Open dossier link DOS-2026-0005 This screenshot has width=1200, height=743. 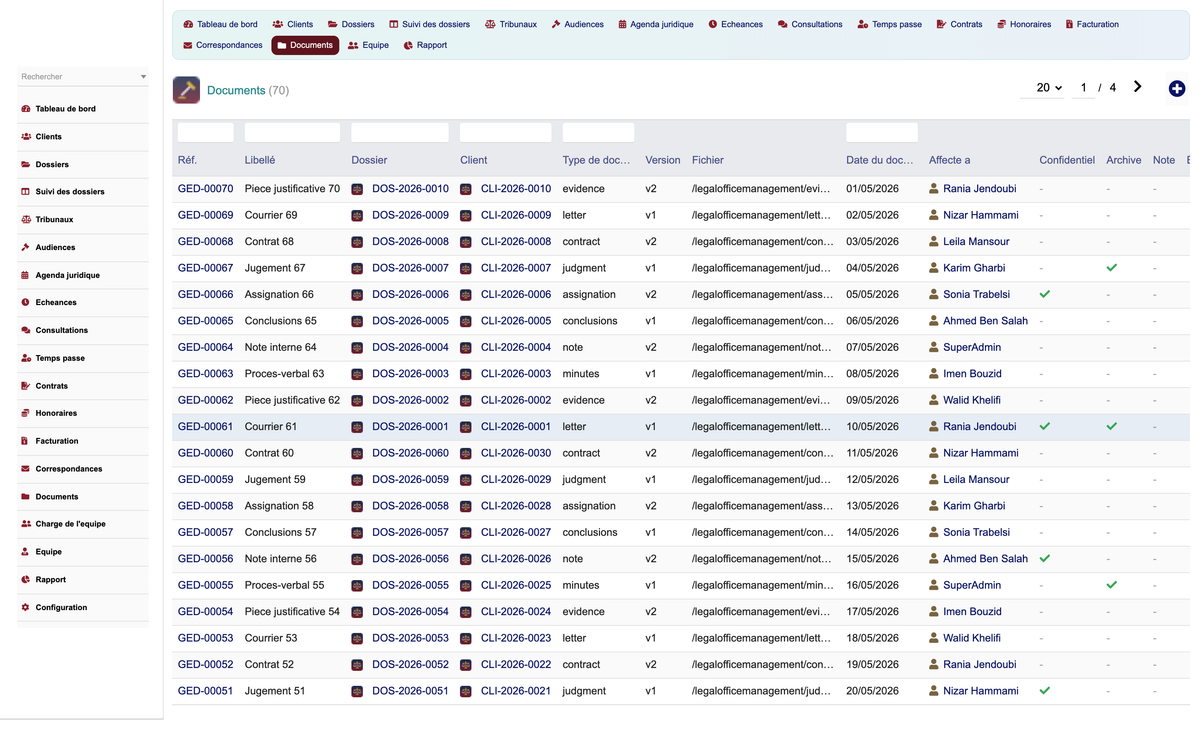(410, 321)
